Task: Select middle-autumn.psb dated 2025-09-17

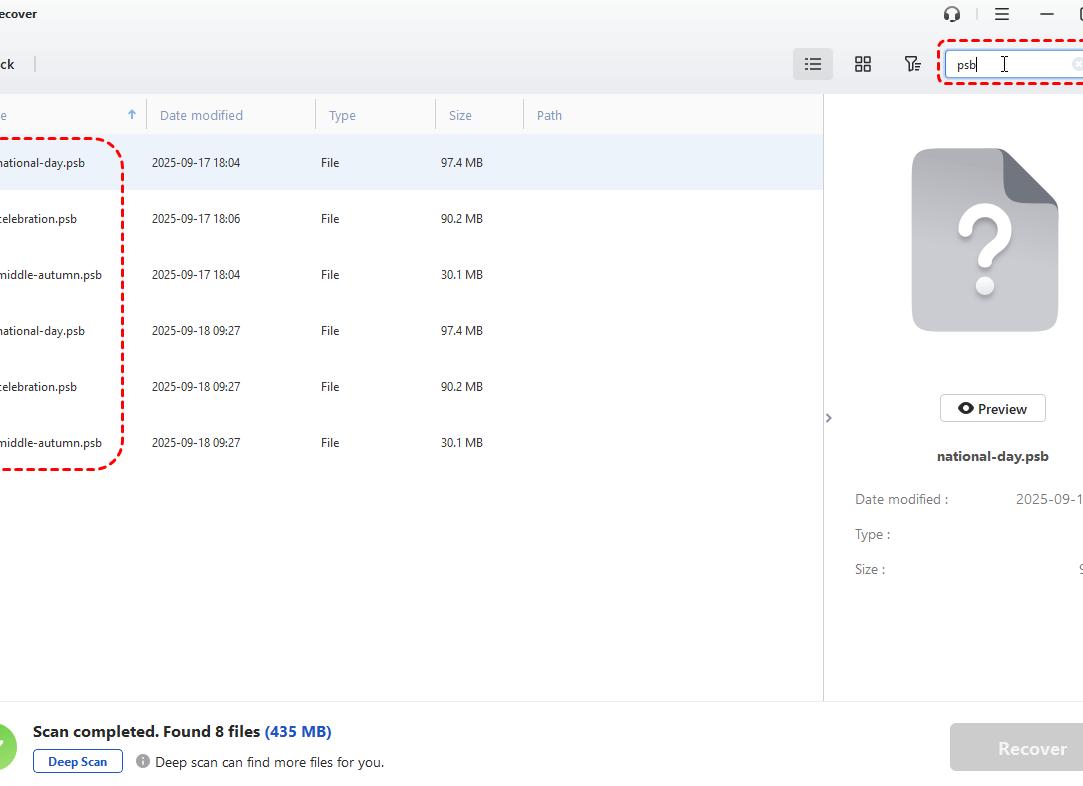Action: [x=50, y=275]
